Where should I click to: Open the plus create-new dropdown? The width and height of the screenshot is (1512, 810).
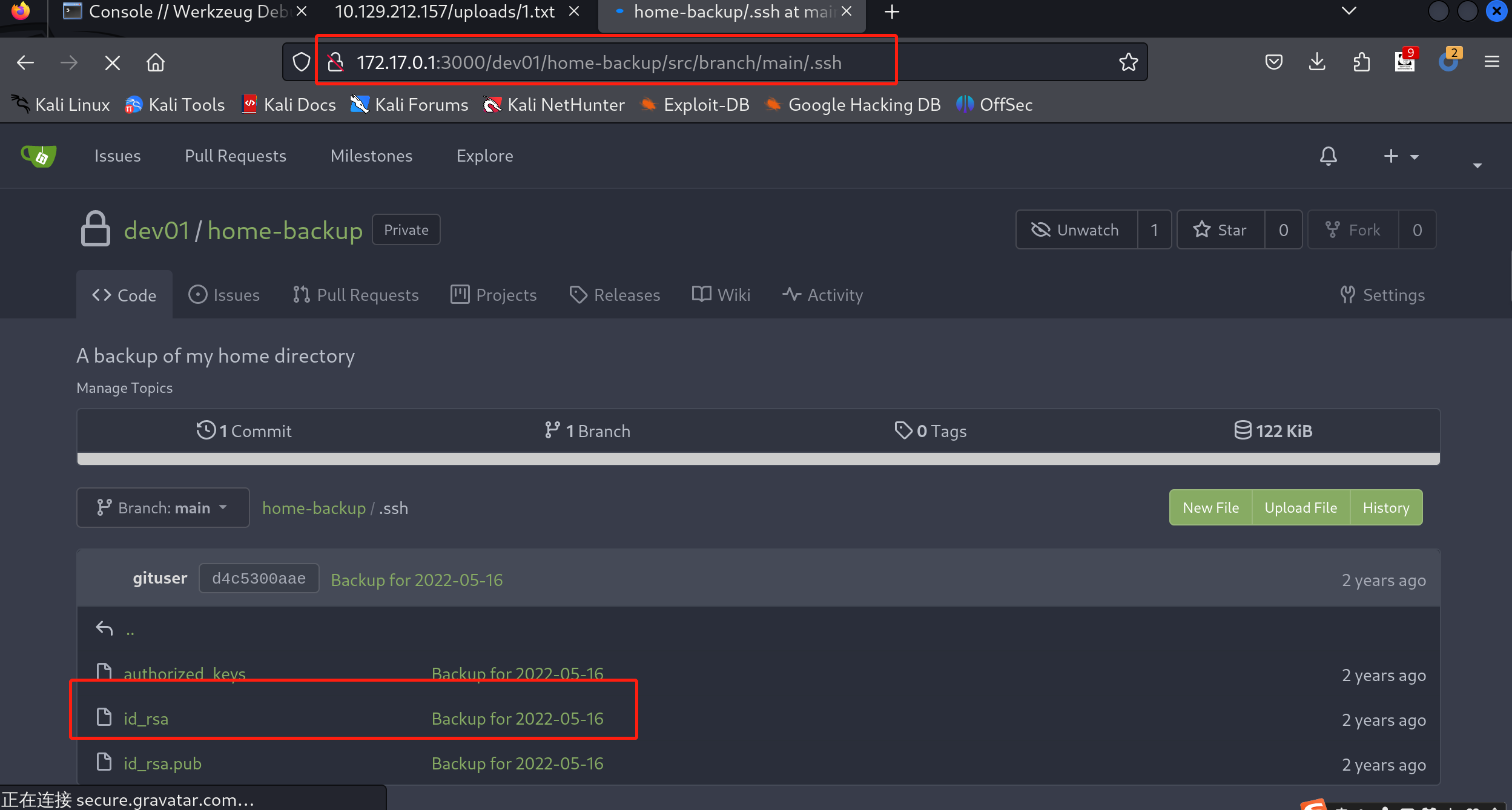(1401, 156)
